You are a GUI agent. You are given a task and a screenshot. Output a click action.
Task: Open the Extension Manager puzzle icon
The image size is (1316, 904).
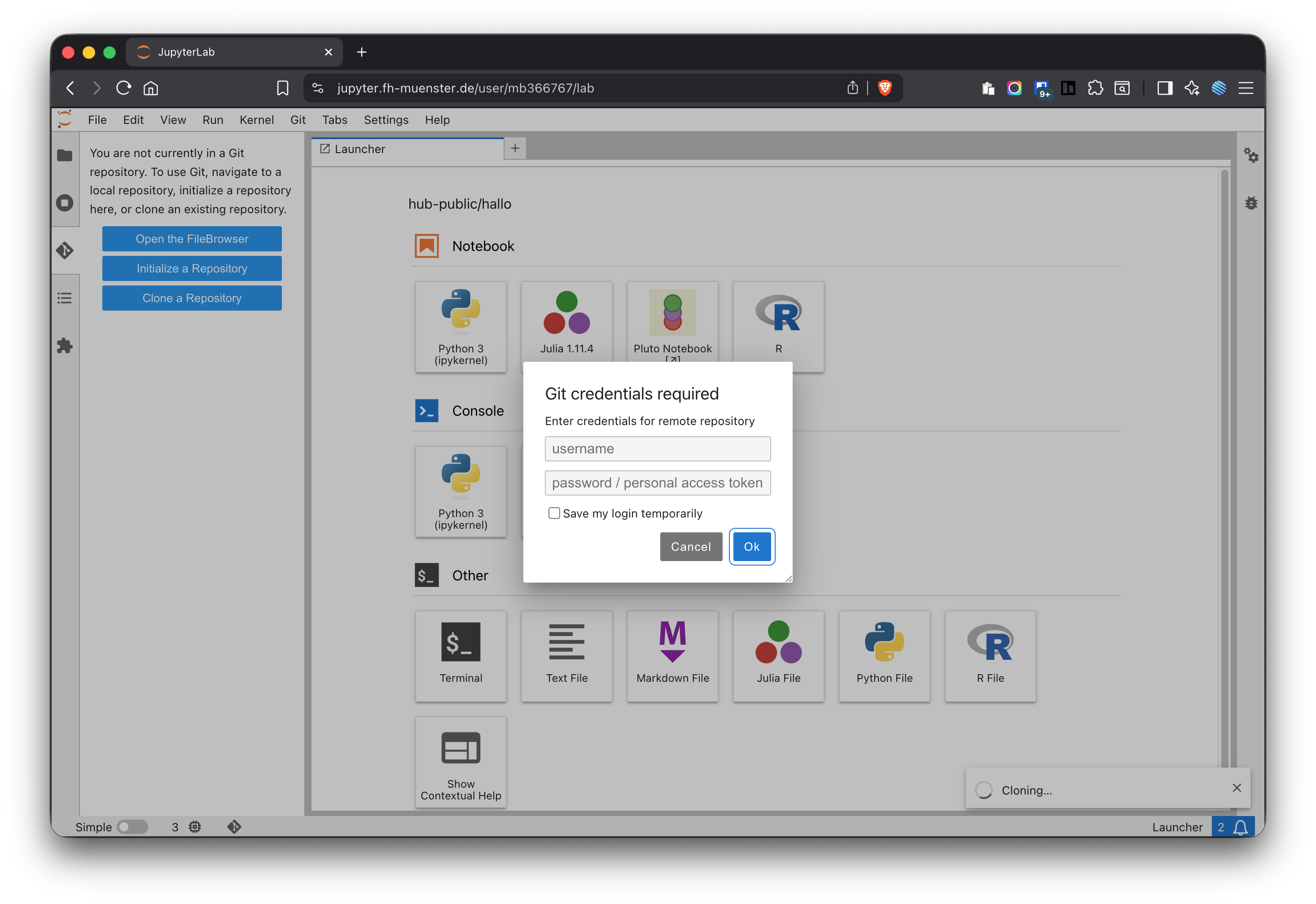click(65, 346)
